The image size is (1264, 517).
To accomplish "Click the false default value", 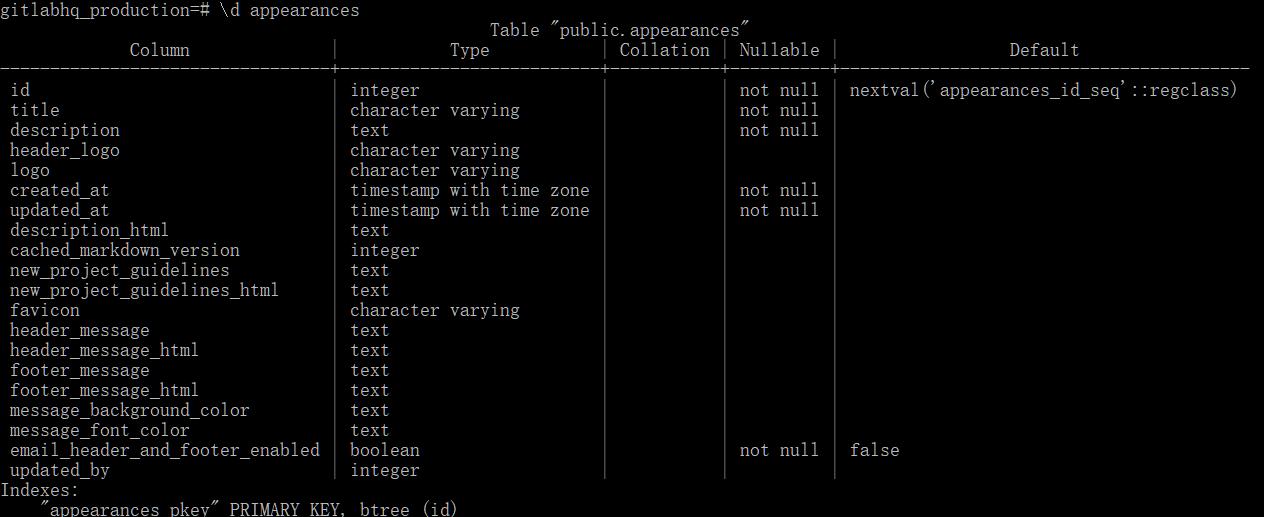I will tap(874, 450).
